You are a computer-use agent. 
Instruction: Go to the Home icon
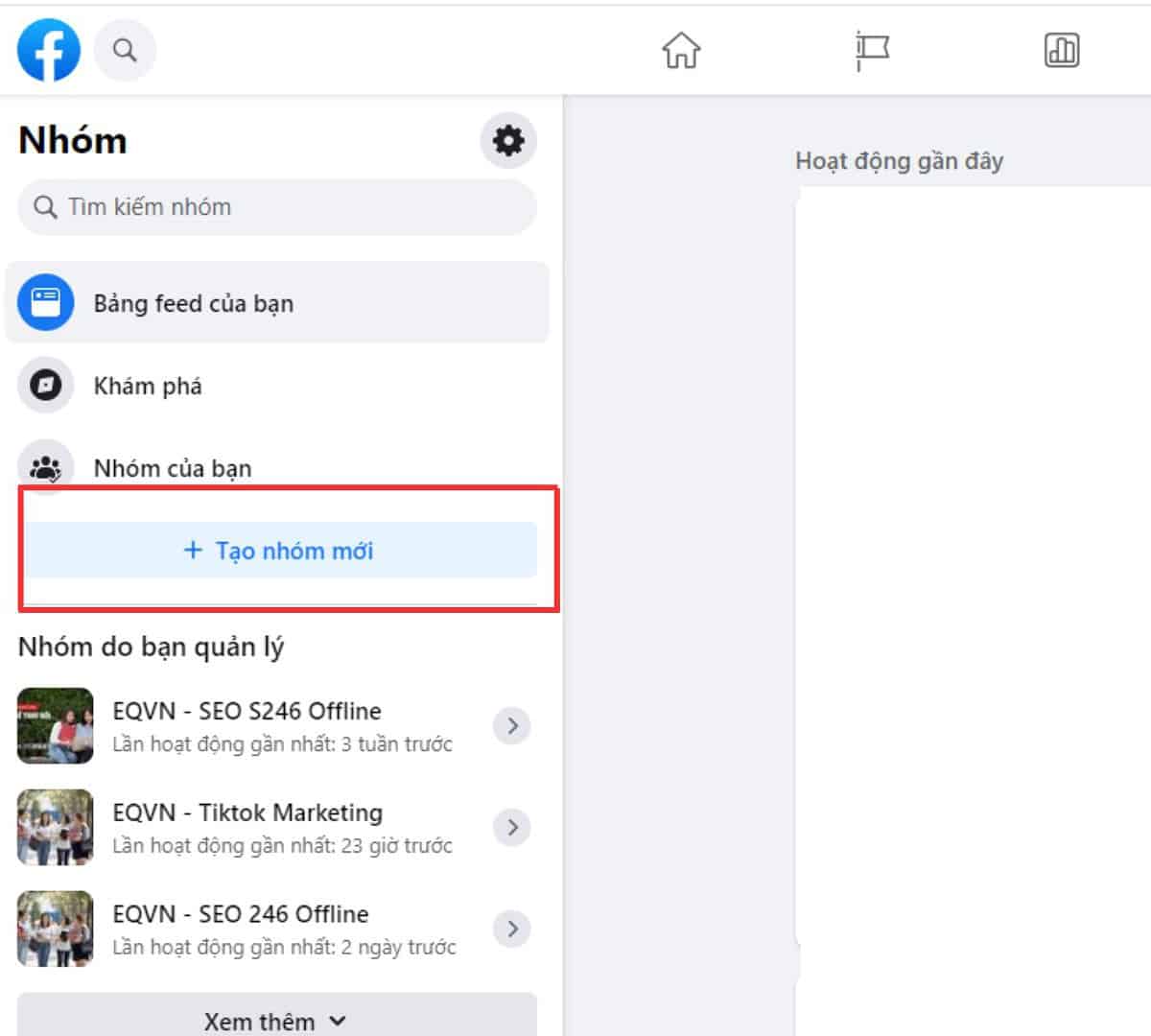(x=681, y=50)
